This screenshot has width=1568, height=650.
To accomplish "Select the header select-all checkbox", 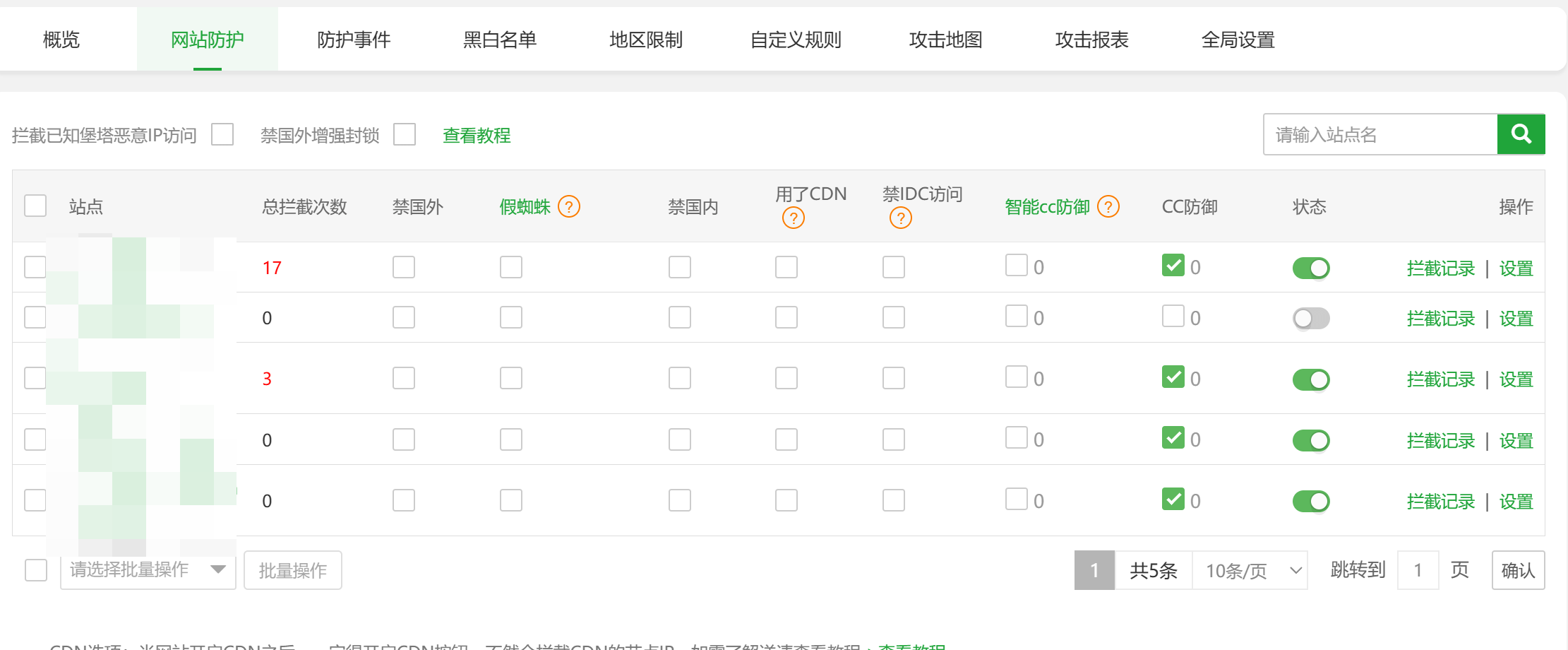I will pyautogui.click(x=35, y=205).
